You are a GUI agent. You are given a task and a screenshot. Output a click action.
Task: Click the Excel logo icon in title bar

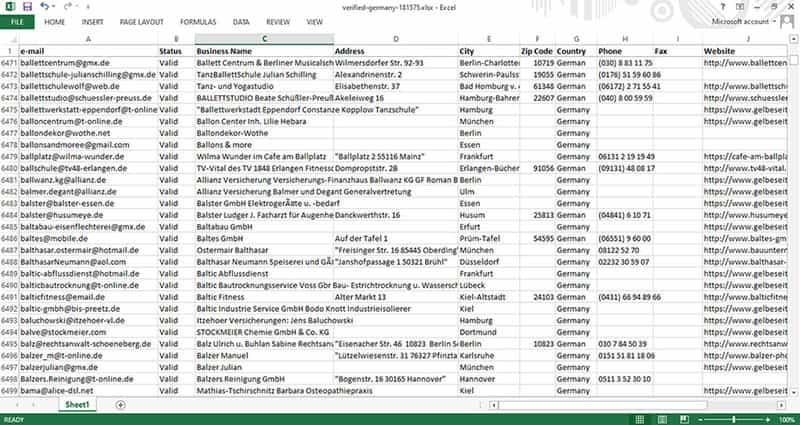click(x=11, y=7)
